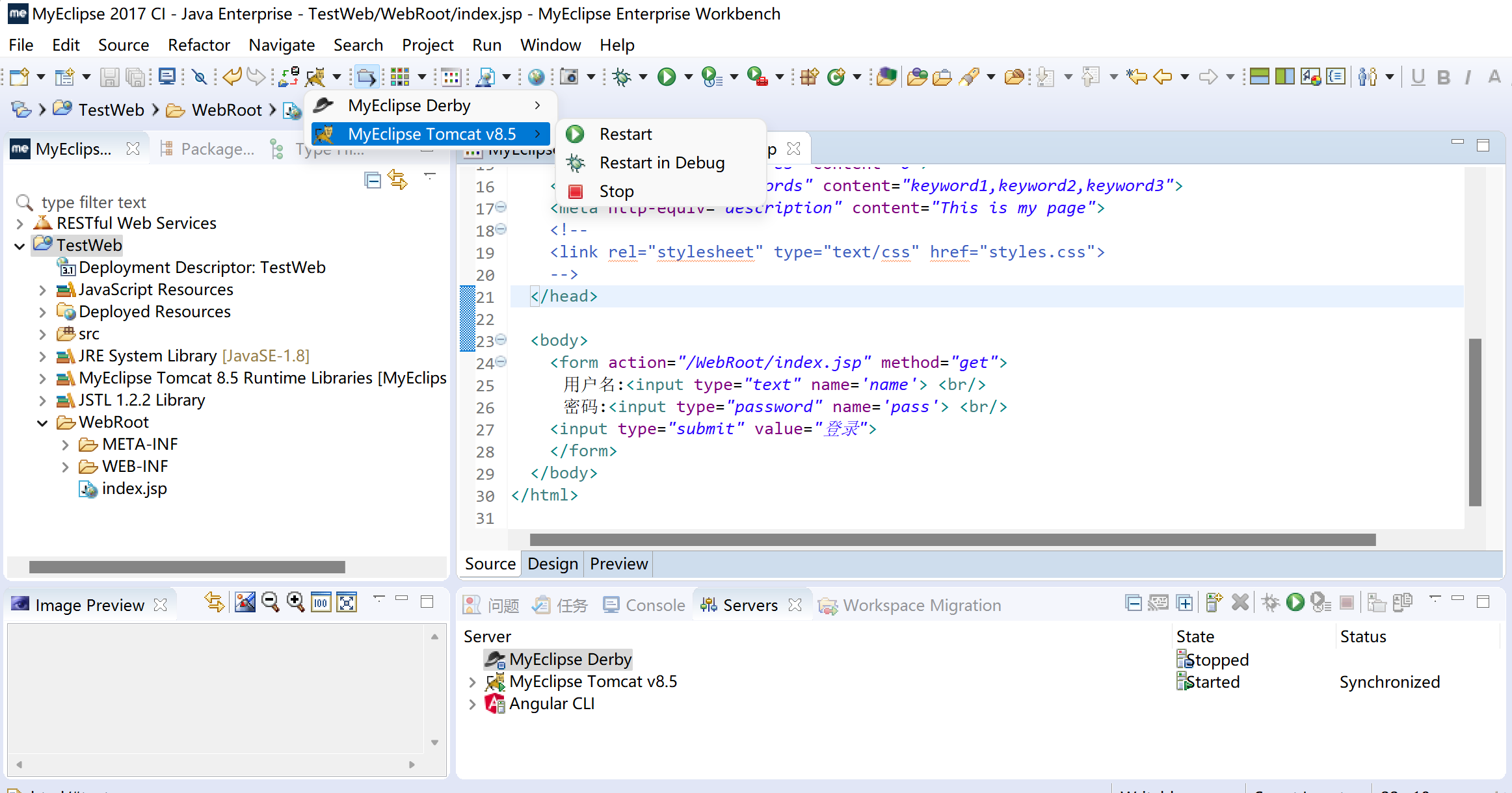The height and width of the screenshot is (793, 1512).
Task: Select Stop from the Tomcat submenu
Action: (616, 192)
